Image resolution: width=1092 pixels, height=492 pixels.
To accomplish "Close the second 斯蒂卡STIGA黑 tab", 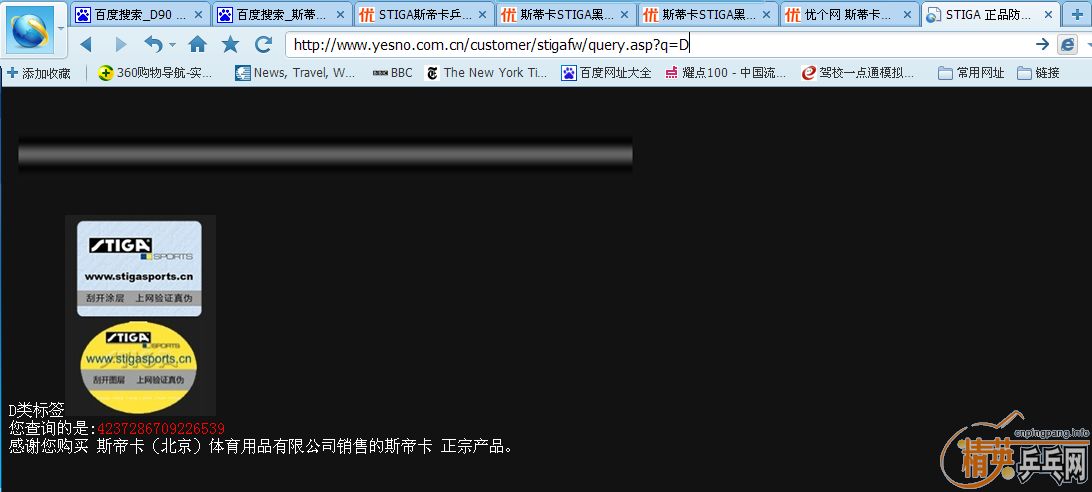I will pyautogui.click(x=766, y=15).
